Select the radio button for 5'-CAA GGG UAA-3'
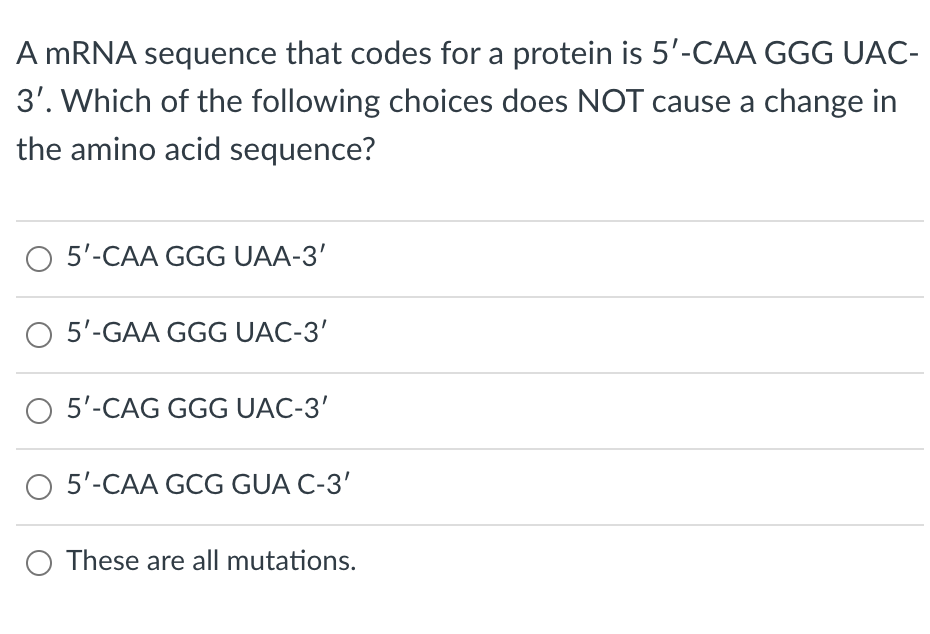This screenshot has width=930, height=634. tap(39, 259)
